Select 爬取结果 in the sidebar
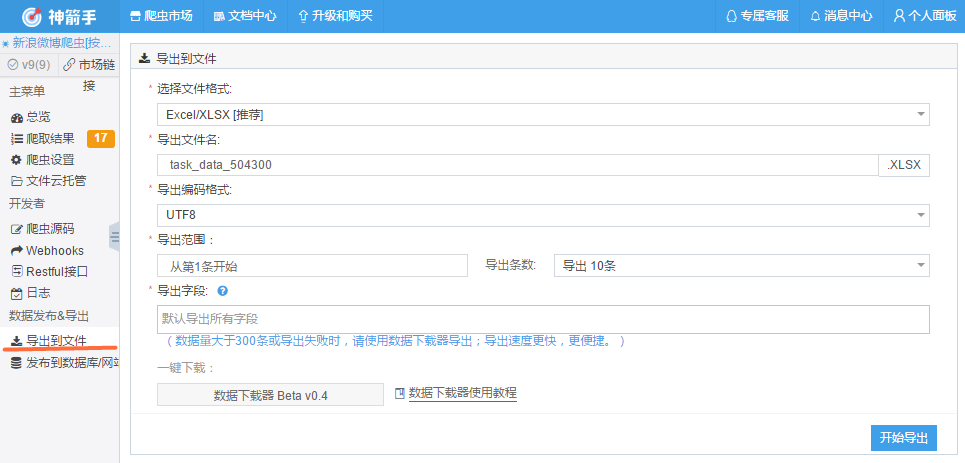 click(x=49, y=138)
